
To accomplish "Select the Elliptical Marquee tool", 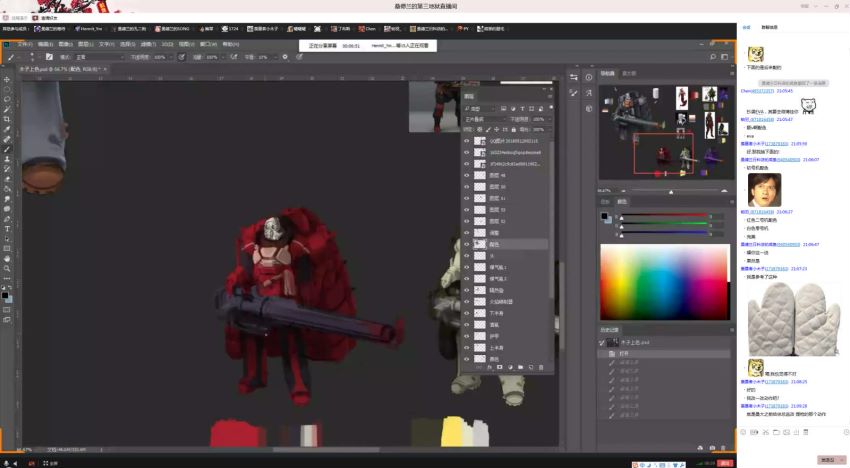I will (x=7, y=89).
